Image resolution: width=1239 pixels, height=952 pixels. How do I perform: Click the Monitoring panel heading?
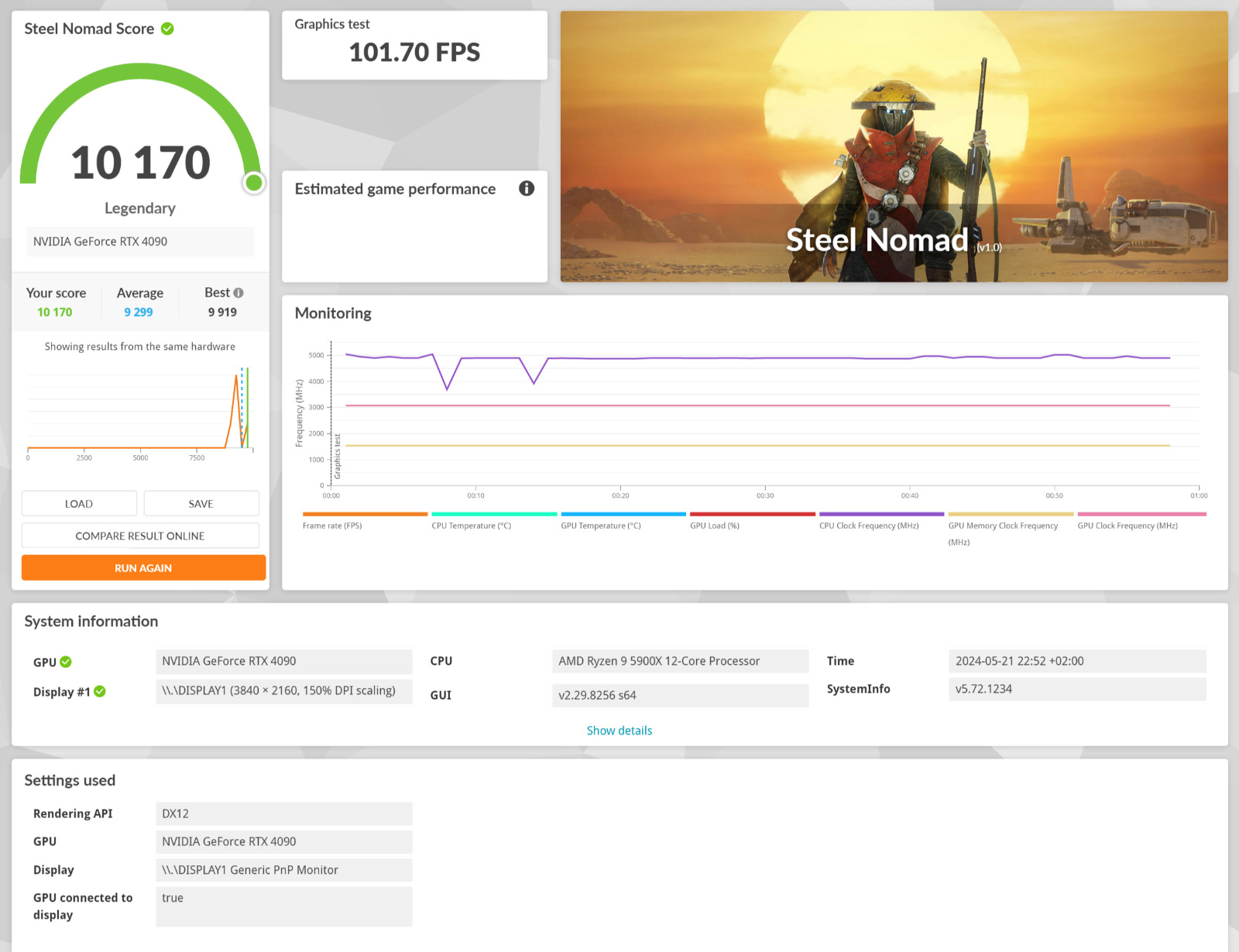pyautogui.click(x=333, y=313)
